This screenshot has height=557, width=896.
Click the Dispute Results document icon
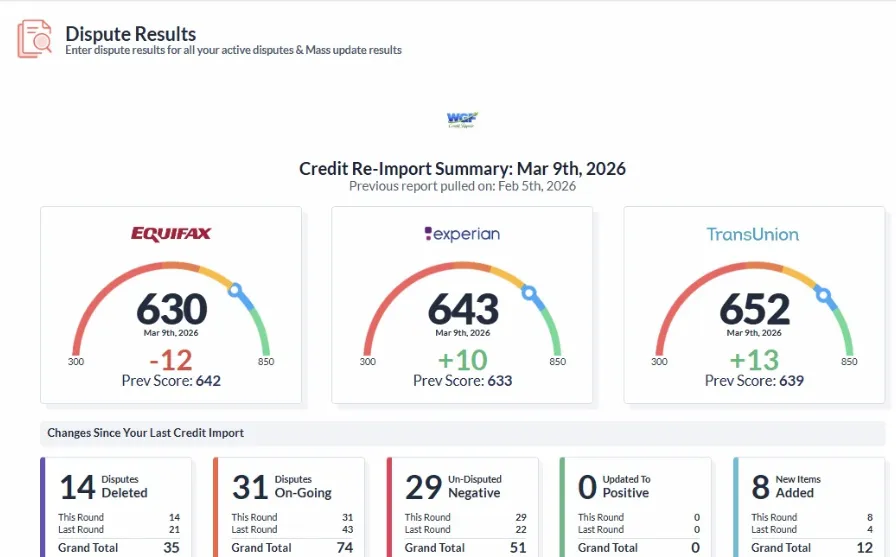[34, 39]
